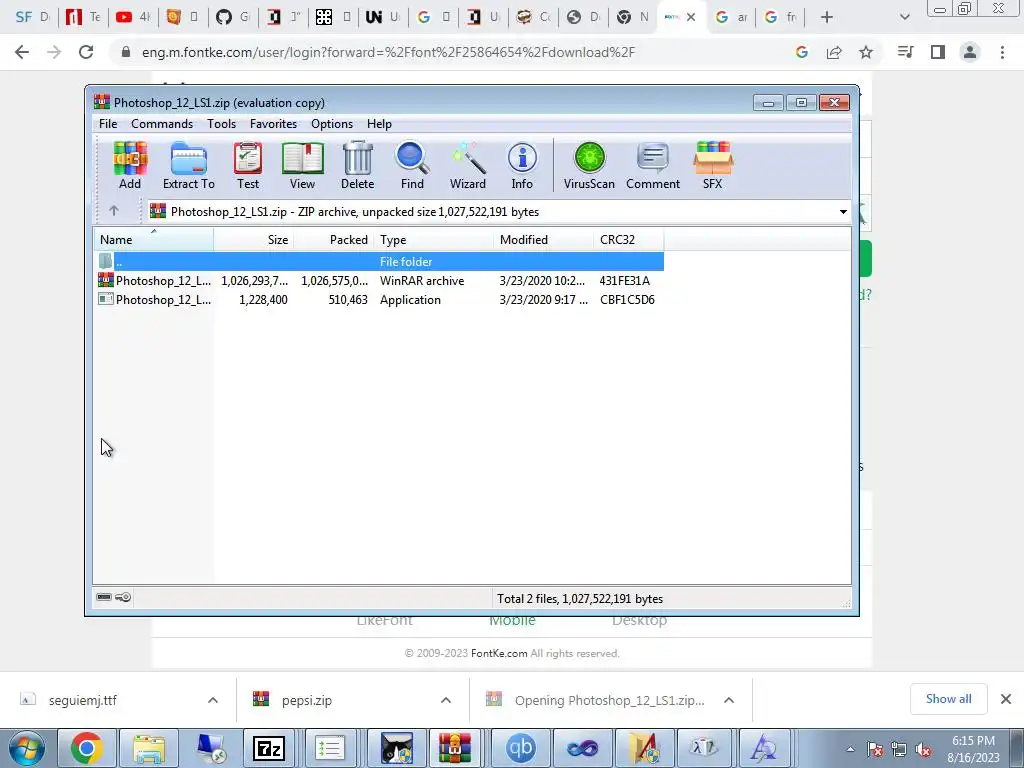Image resolution: width=1024 pixels, height=768 pixels.
Task: Show hidden tray icons arrow
Action: (x=850, y=750)
